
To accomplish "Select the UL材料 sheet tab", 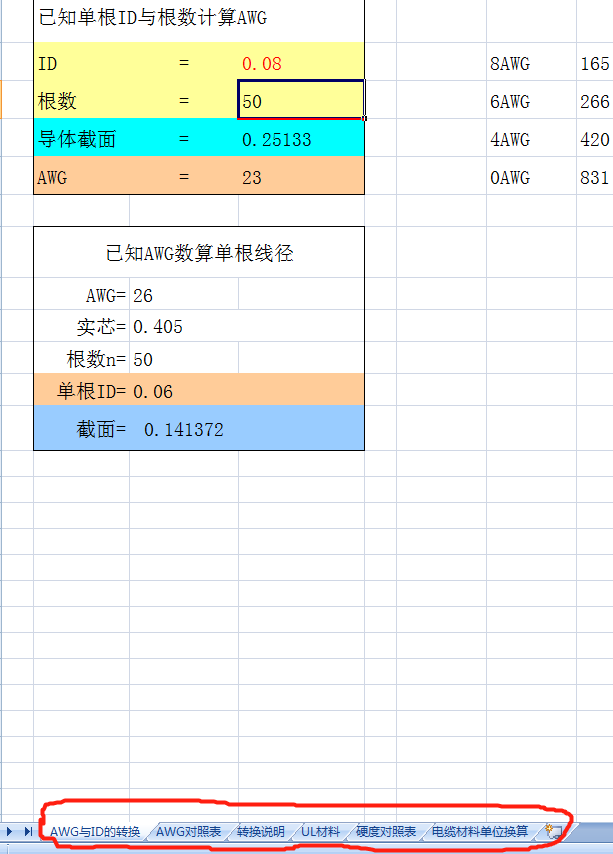I will [321, 832].
